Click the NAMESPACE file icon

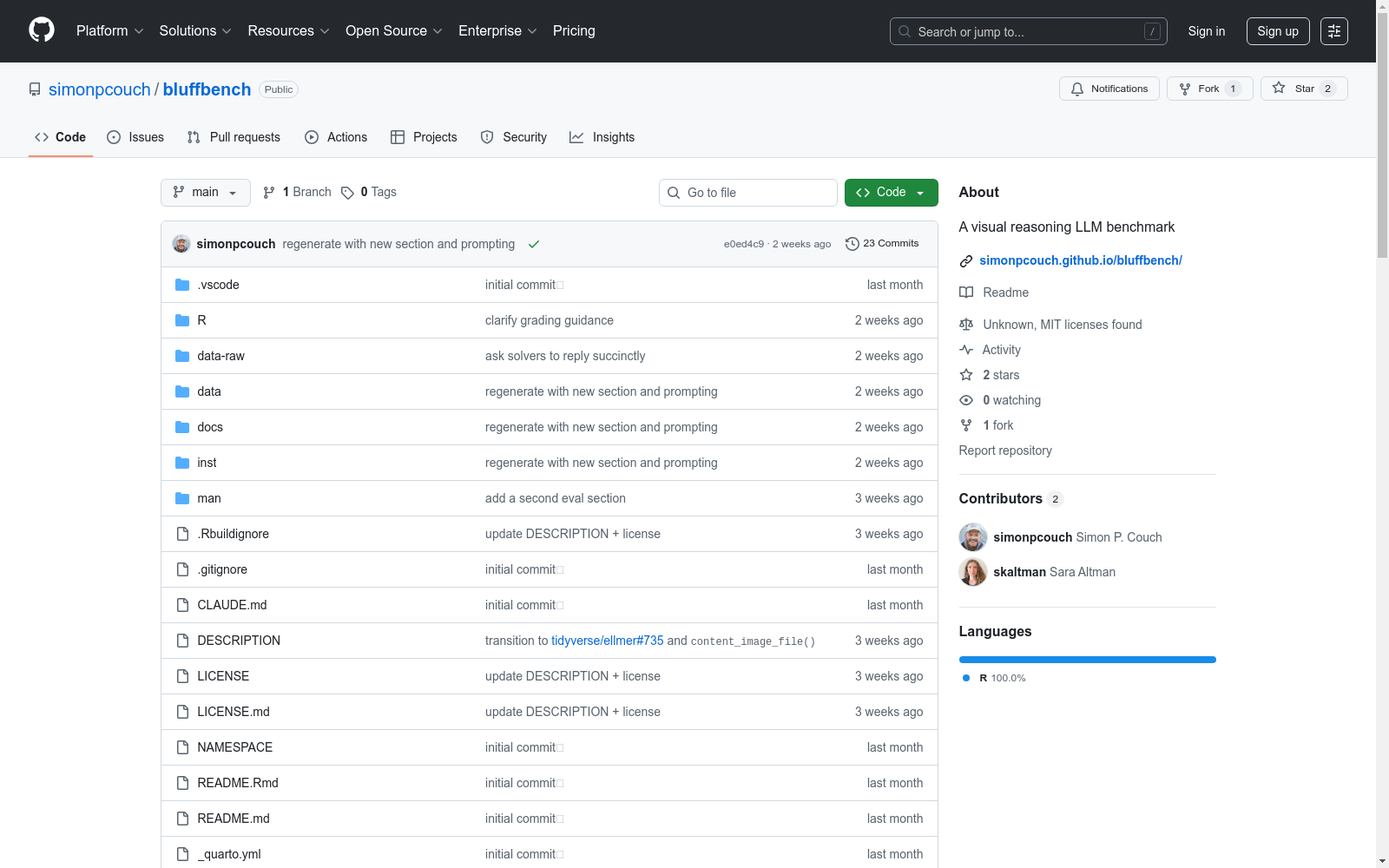point(182,747)
